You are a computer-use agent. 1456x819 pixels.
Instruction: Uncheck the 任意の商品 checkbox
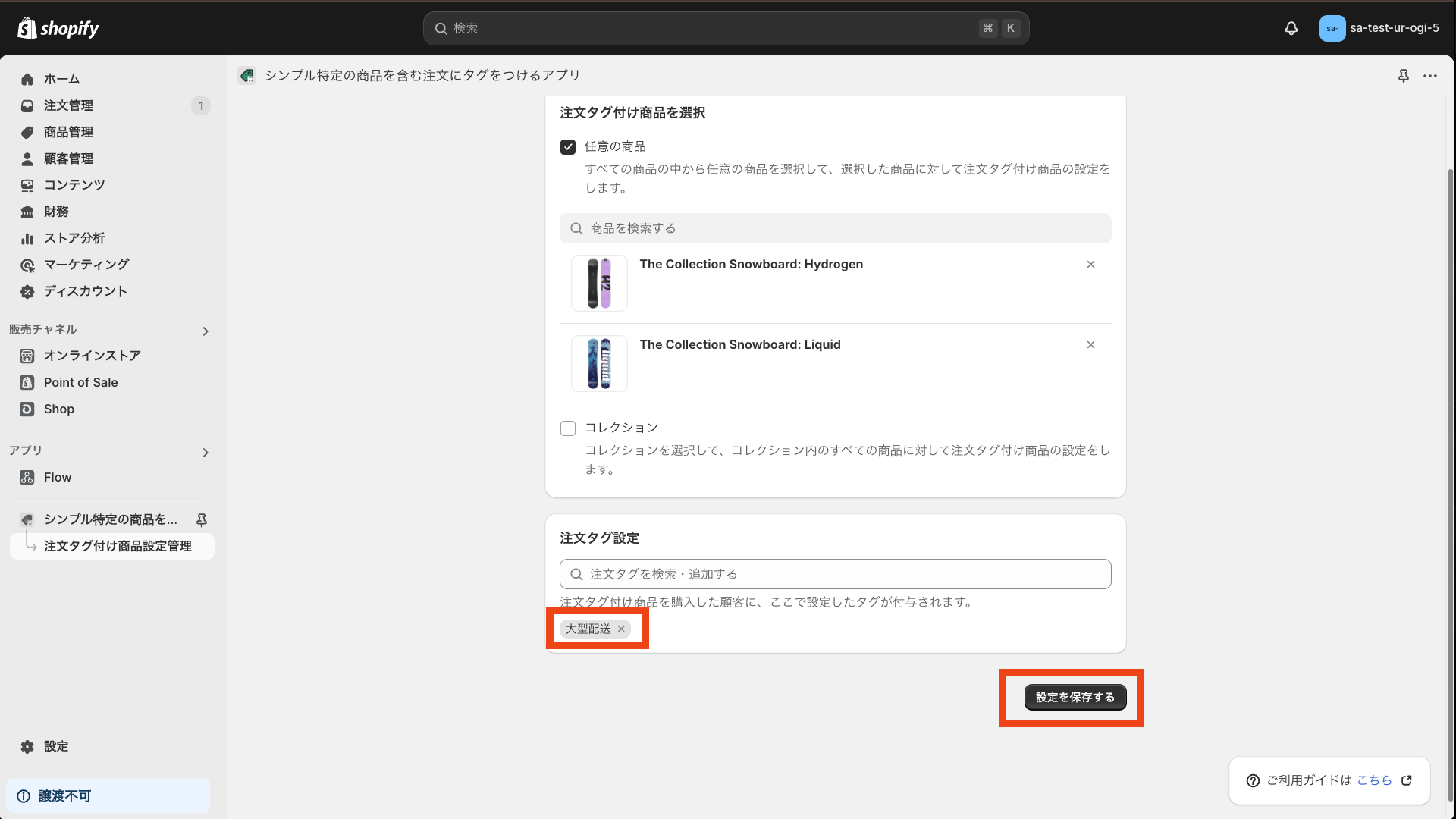click(x=568, y=146)
